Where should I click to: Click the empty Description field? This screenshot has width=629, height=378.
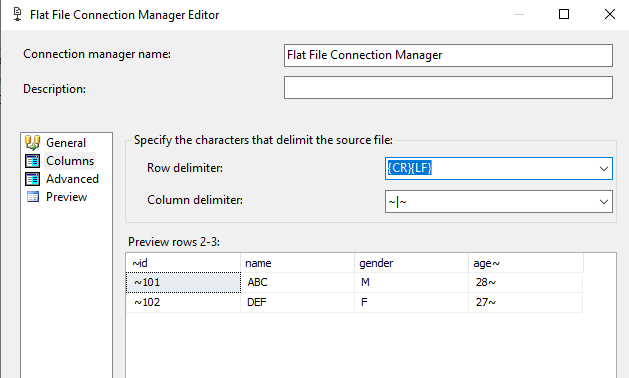tap(448, 87)
